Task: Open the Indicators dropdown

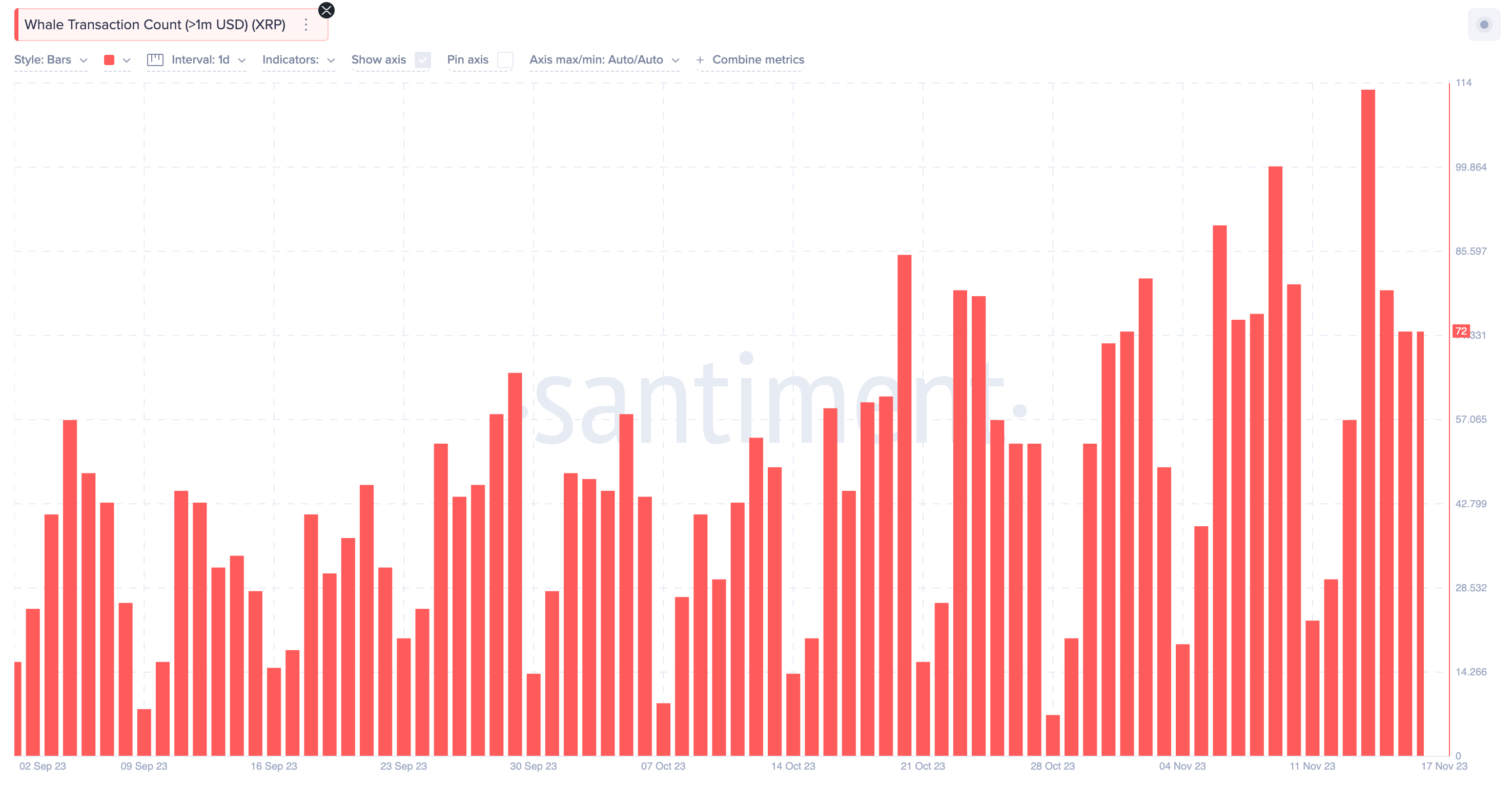Action: click(298, 60)
